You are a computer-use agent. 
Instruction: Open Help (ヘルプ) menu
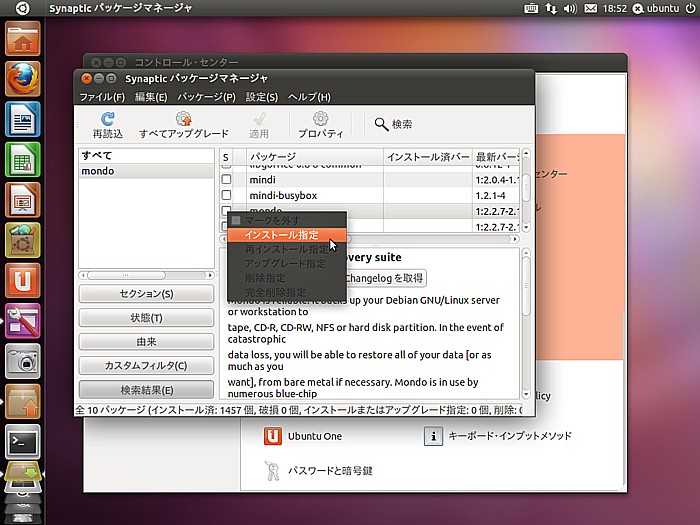[x=309, y=97]
